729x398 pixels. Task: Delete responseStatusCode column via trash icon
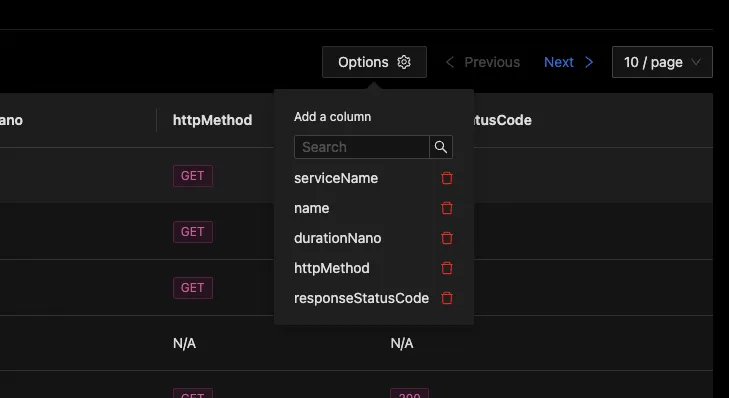pos(447,298)
